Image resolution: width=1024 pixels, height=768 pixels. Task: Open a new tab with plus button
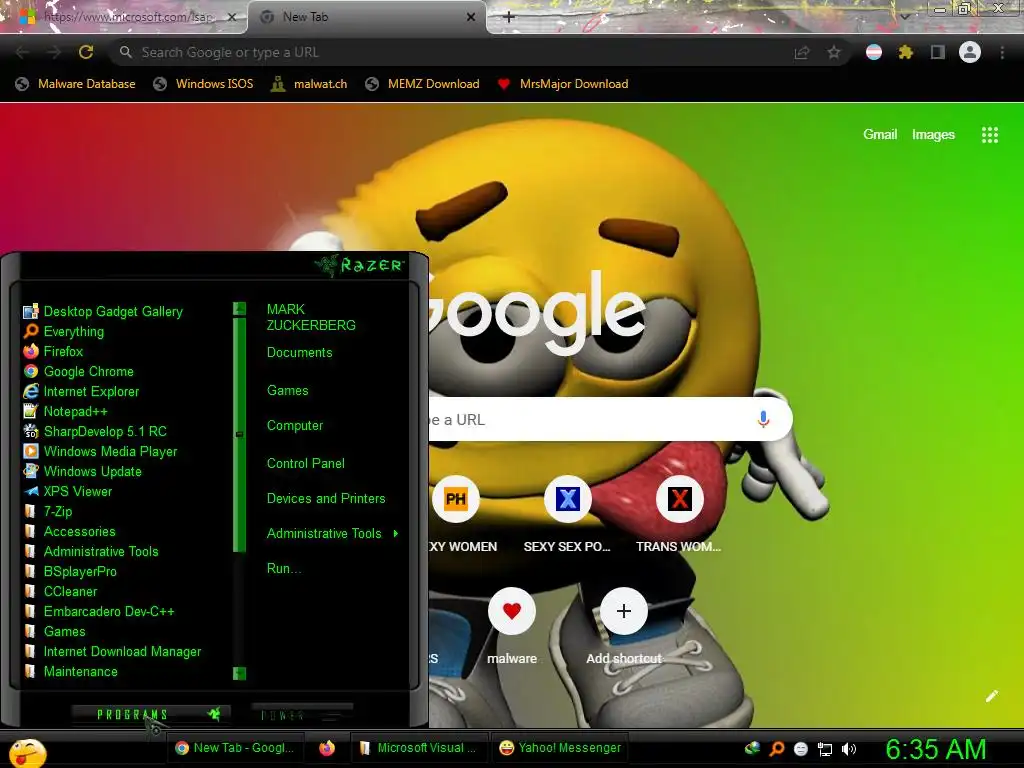coord(509,17)
